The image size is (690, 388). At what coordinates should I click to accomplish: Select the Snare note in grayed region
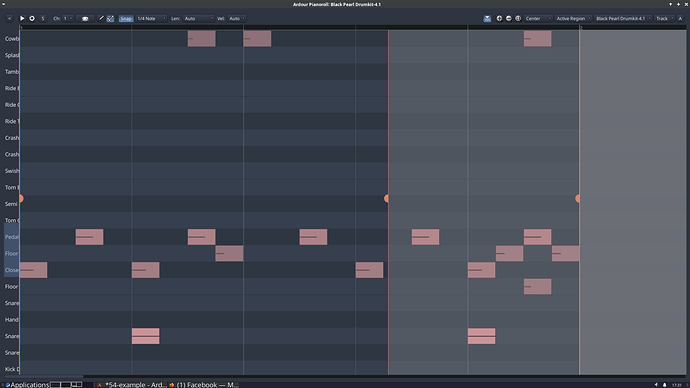tap(481, 336)
